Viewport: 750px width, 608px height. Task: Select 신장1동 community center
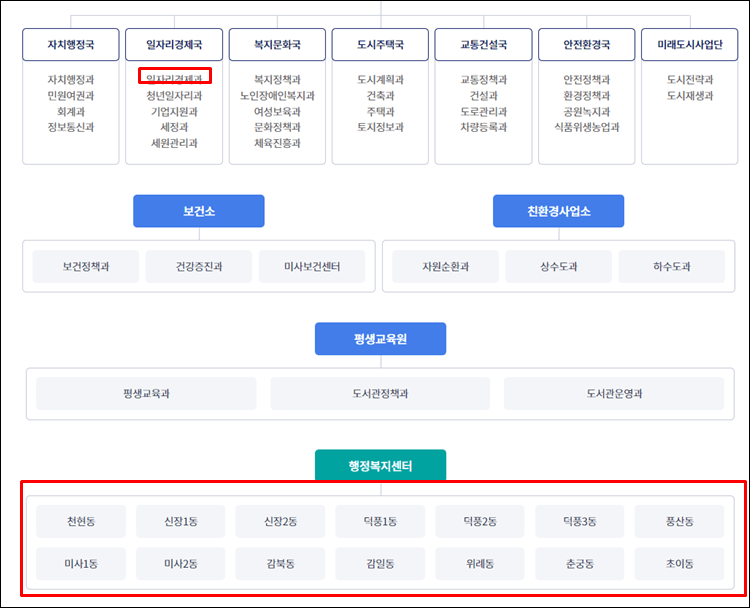pyautogui.click(x=181, y=521)
